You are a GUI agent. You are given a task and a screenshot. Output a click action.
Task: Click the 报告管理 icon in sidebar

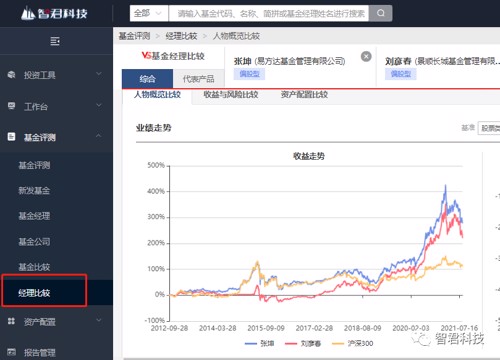(11, 352)
